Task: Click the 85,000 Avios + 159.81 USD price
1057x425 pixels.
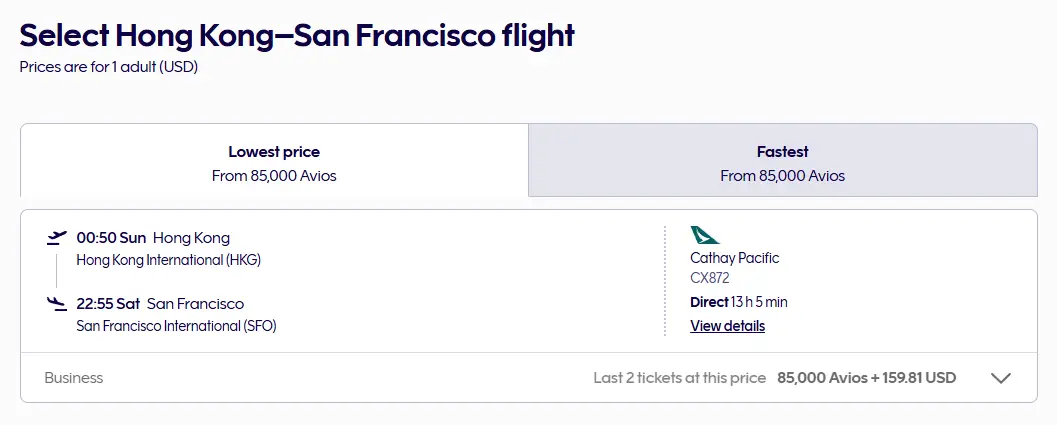Action: pos(866,378)
